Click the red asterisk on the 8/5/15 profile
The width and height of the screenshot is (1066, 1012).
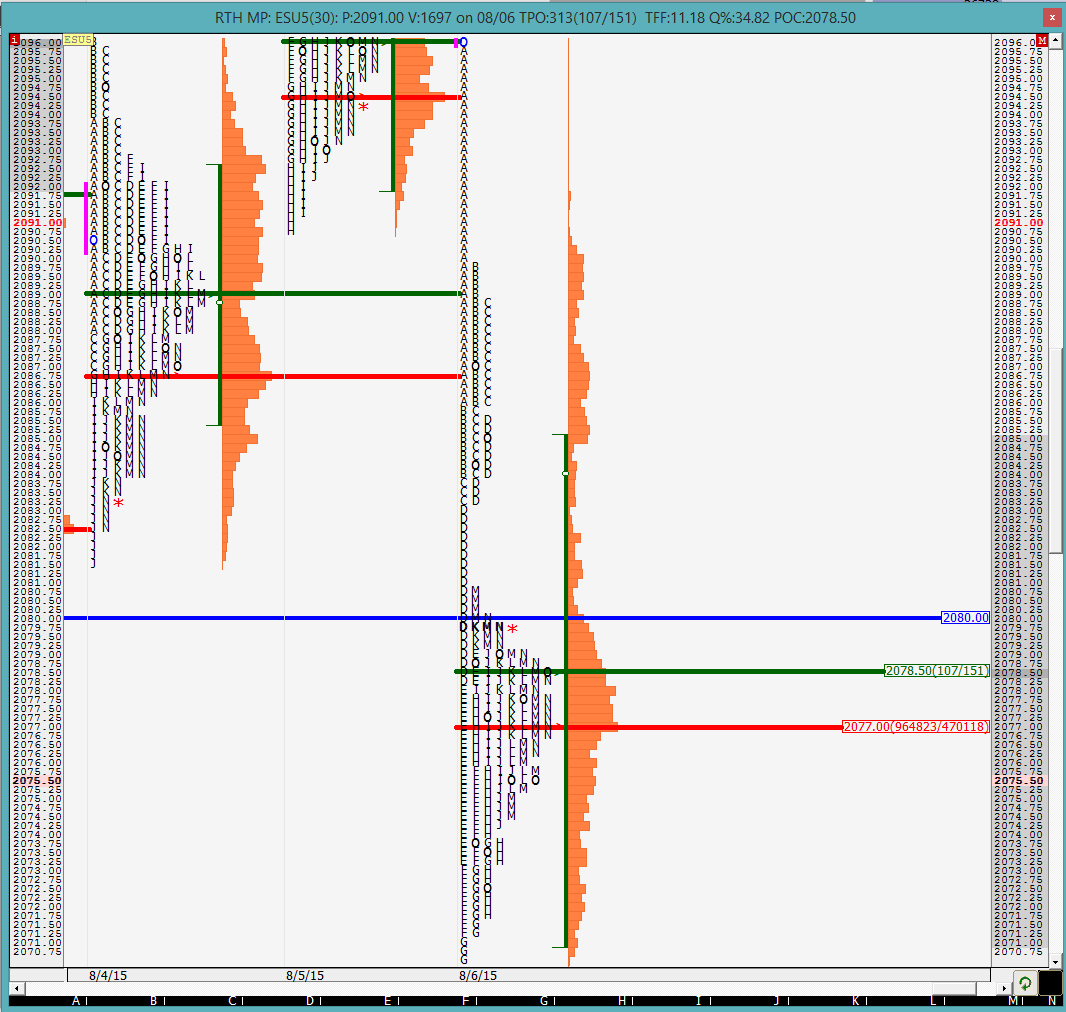click(364, 107)
